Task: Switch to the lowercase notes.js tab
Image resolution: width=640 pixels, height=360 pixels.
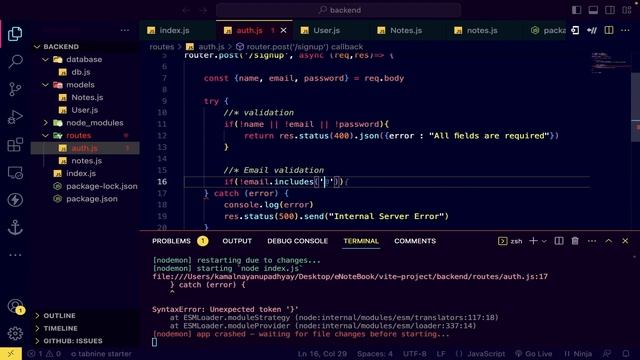Action: [x=482, y=30]
